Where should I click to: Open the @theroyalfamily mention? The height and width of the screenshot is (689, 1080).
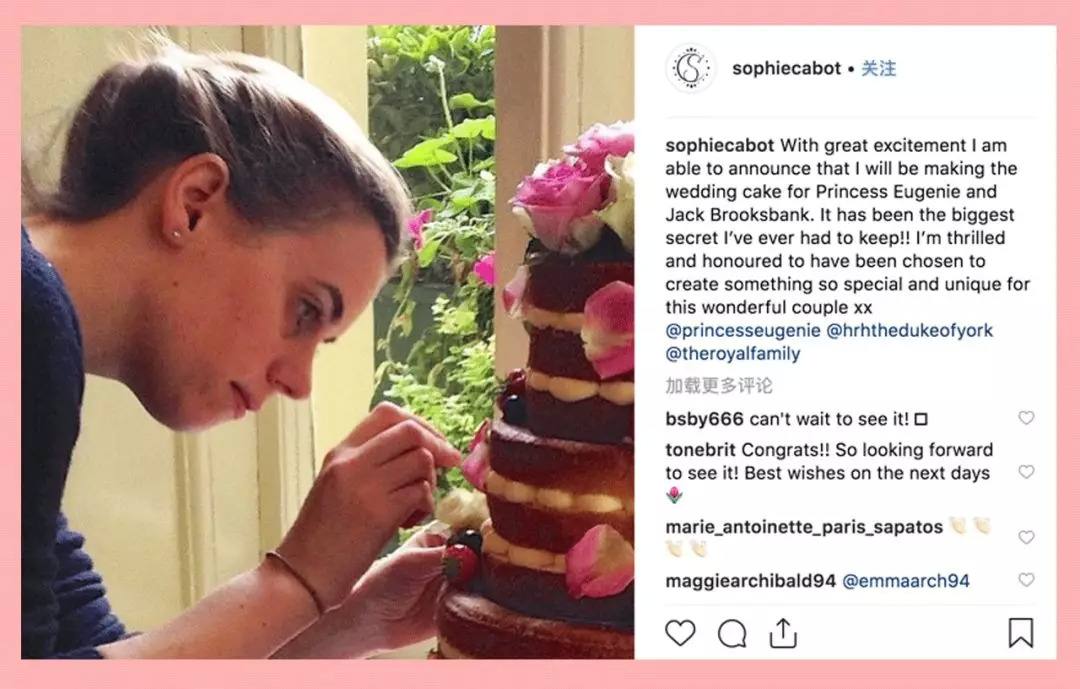point(733,354)
